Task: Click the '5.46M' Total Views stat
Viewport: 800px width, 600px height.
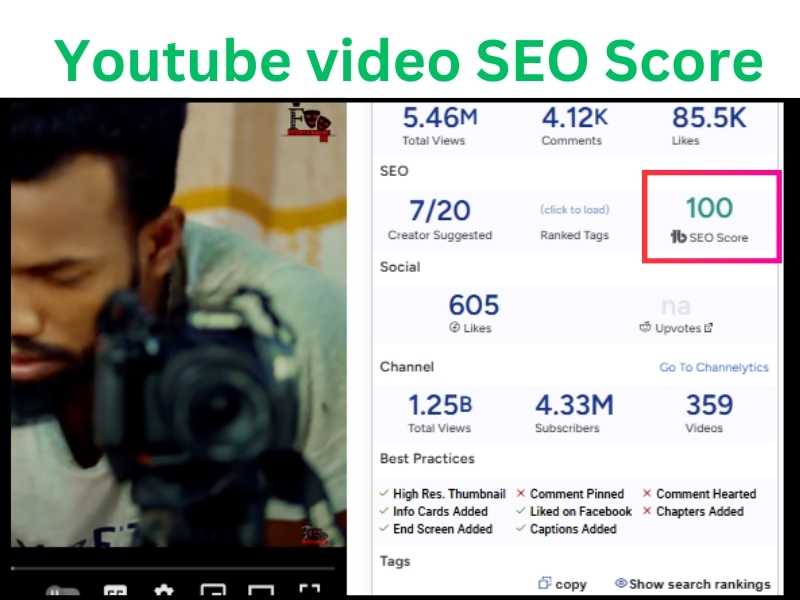Action: click(x=440, y=117)
